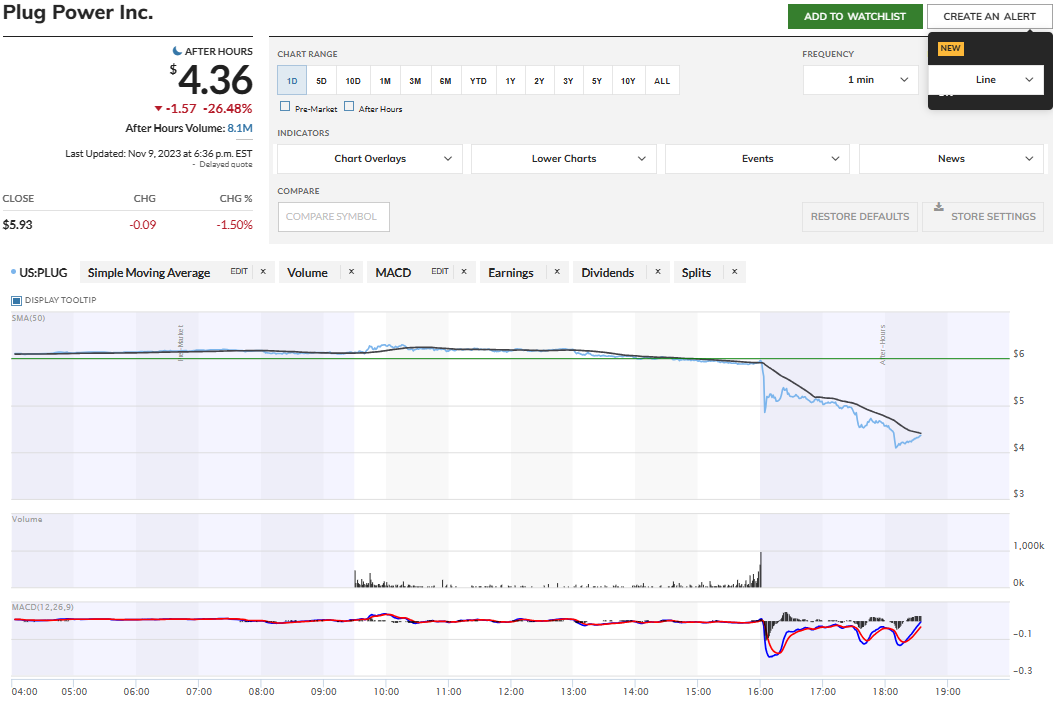This screenshot has width=1053, height=708.
Task: Toggle the Display Tooltip checkbox
Action: (17, 300)
